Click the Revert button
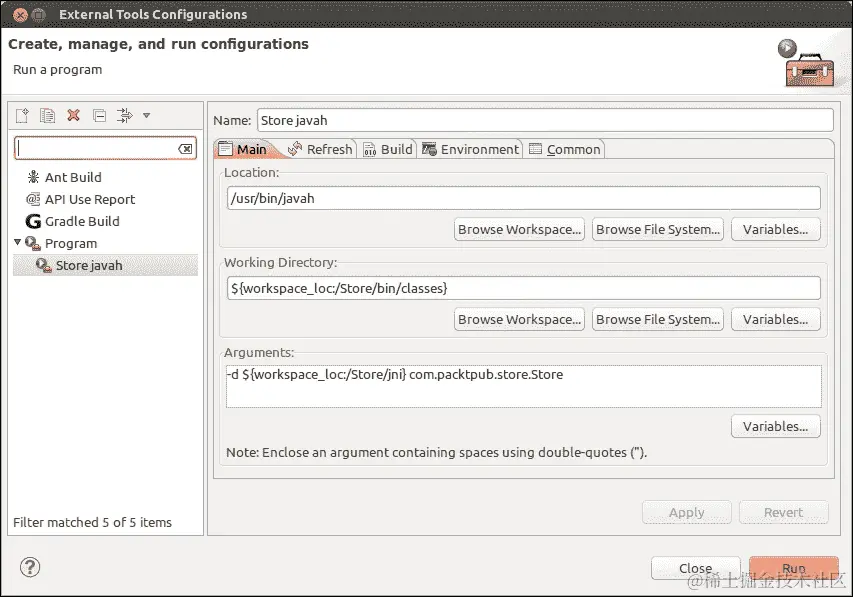 (783, 513)
